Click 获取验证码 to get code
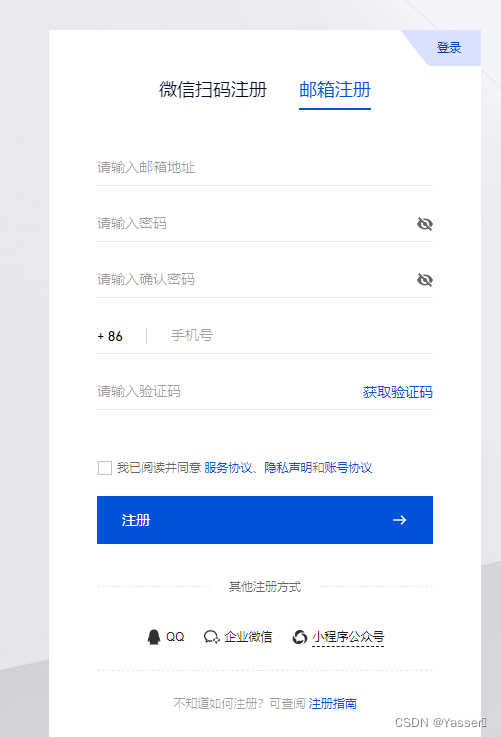The width and height of the screenshot is (501, 737). (398, 392)
